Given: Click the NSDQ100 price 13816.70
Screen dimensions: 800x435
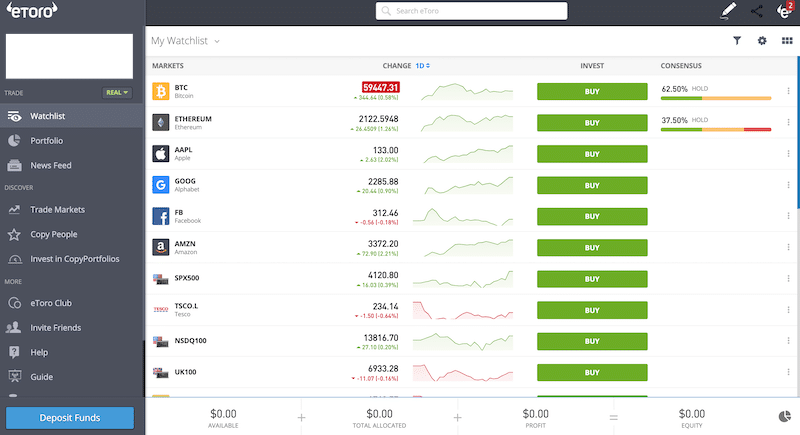Looking at the screenshot, I should pos(381,338).
